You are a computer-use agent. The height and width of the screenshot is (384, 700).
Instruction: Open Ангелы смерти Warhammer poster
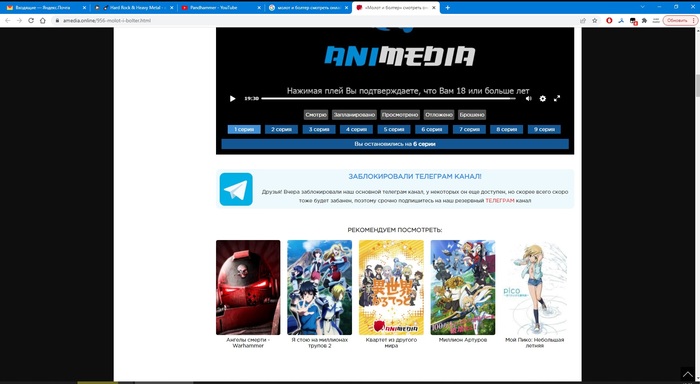click(248, 288)
